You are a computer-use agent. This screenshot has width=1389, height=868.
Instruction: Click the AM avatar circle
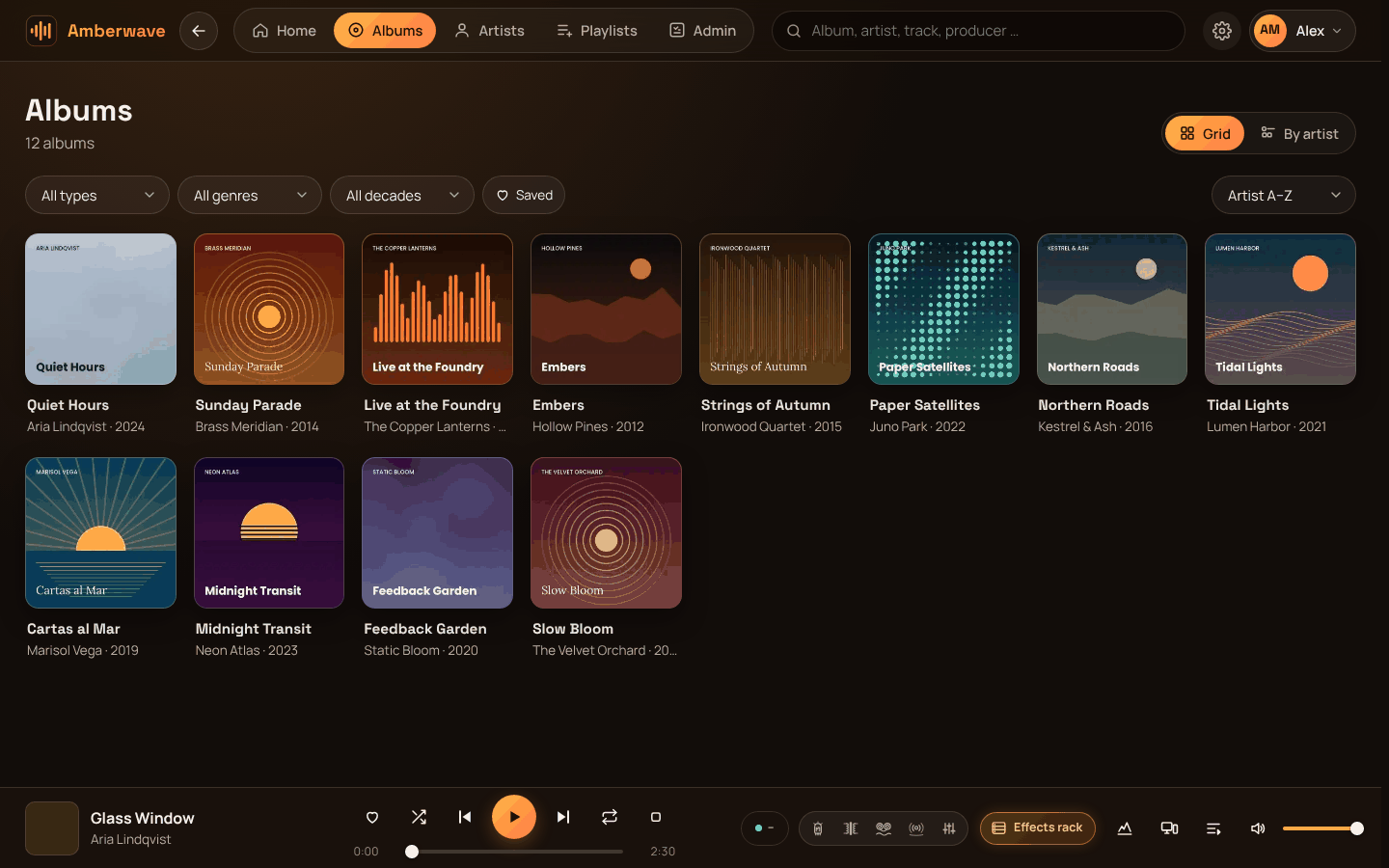(x=1269, y=31)
